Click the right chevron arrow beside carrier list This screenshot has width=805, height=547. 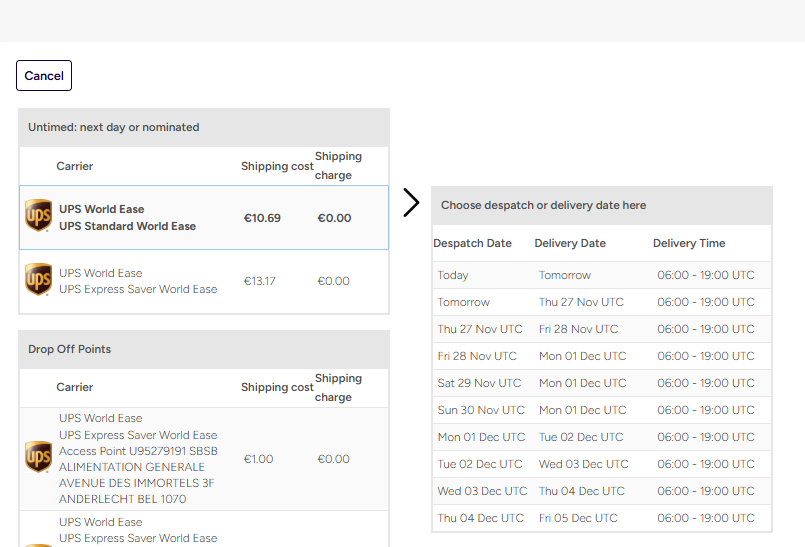[x=411, y=202]
